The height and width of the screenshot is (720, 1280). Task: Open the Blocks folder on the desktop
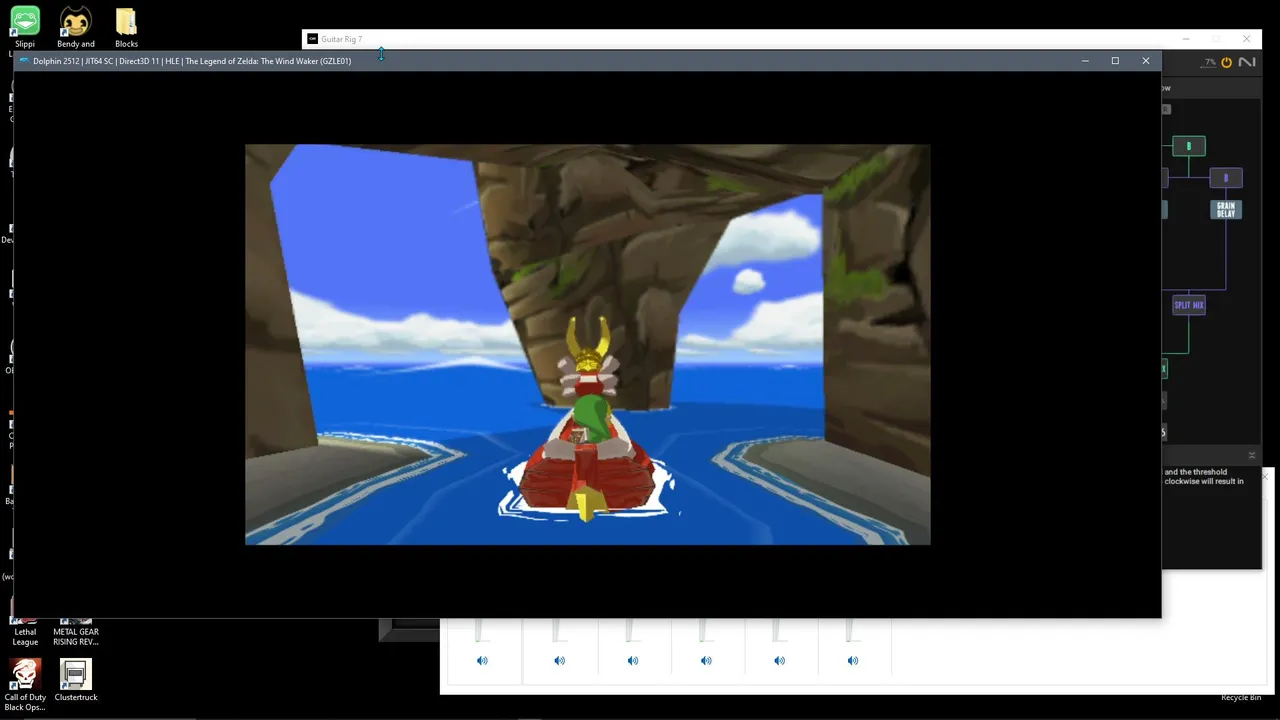[x=126, y=27]
